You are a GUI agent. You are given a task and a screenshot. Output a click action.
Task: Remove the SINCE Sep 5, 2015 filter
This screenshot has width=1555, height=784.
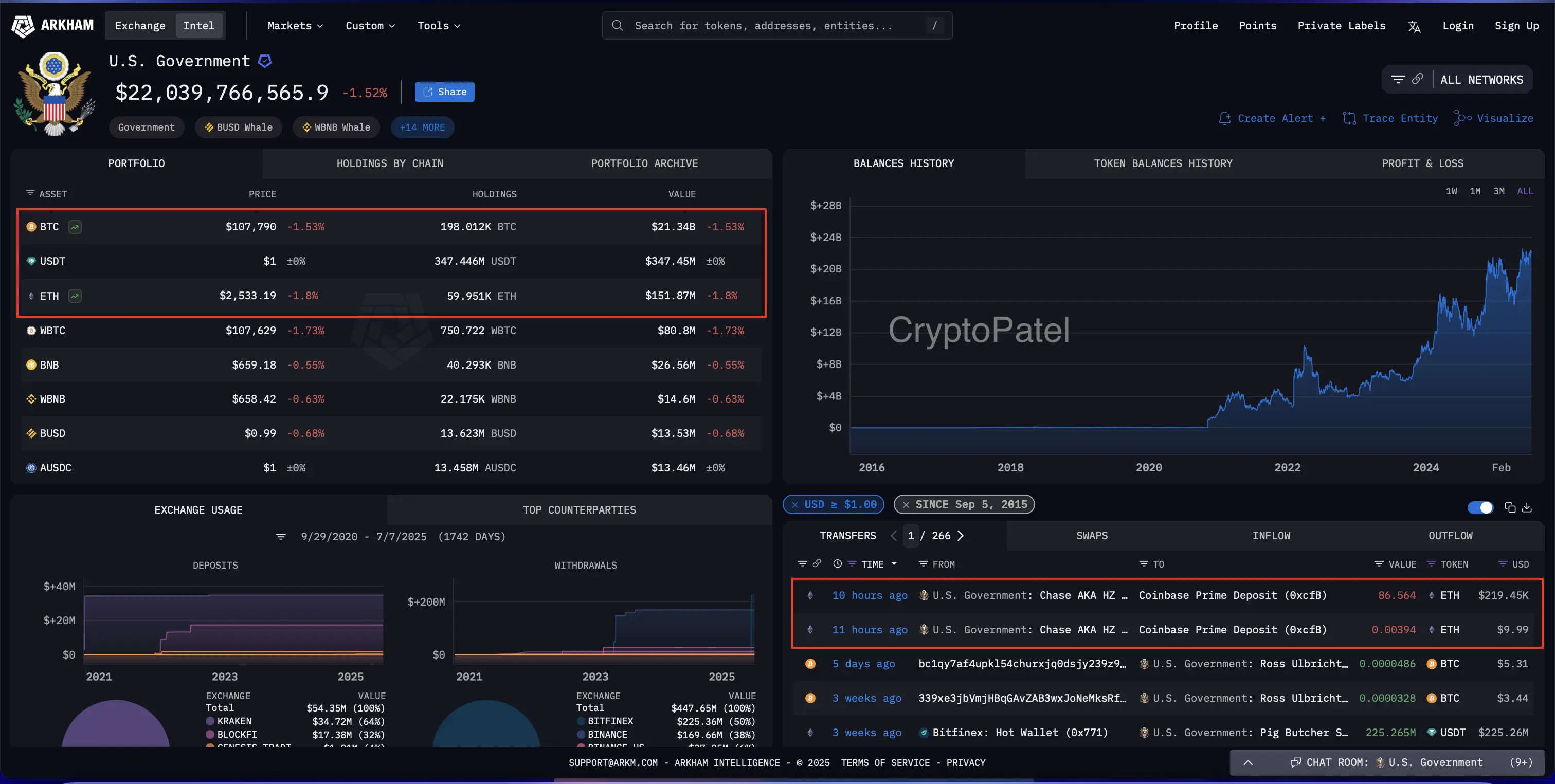906,504
